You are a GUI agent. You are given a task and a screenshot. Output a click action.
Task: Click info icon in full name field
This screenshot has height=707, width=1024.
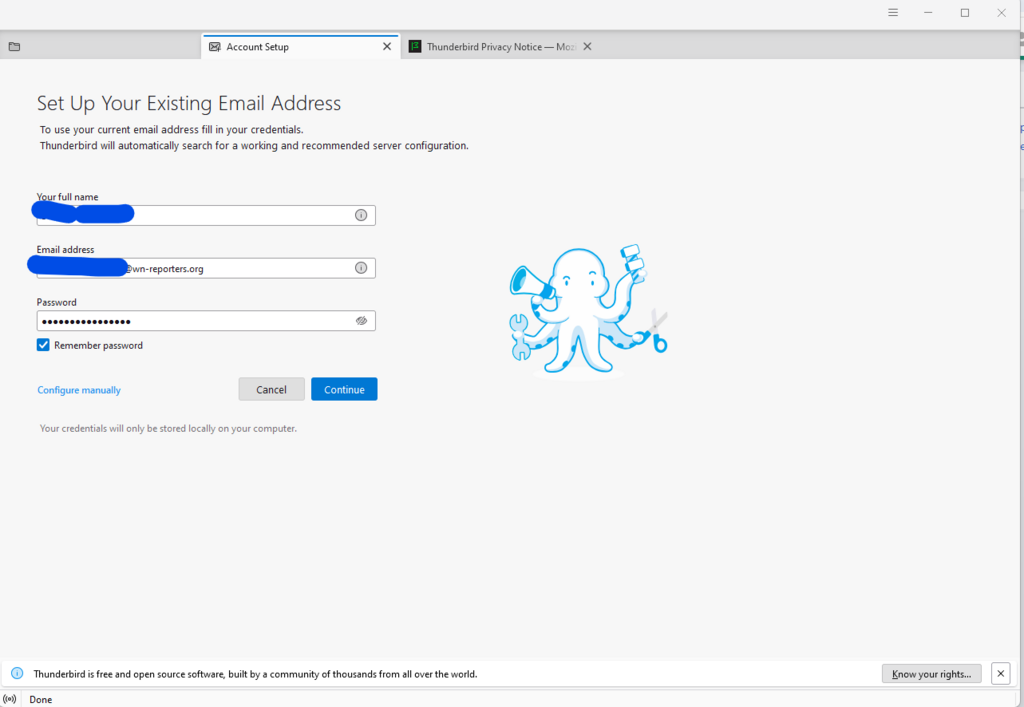(x=360, y=215)
